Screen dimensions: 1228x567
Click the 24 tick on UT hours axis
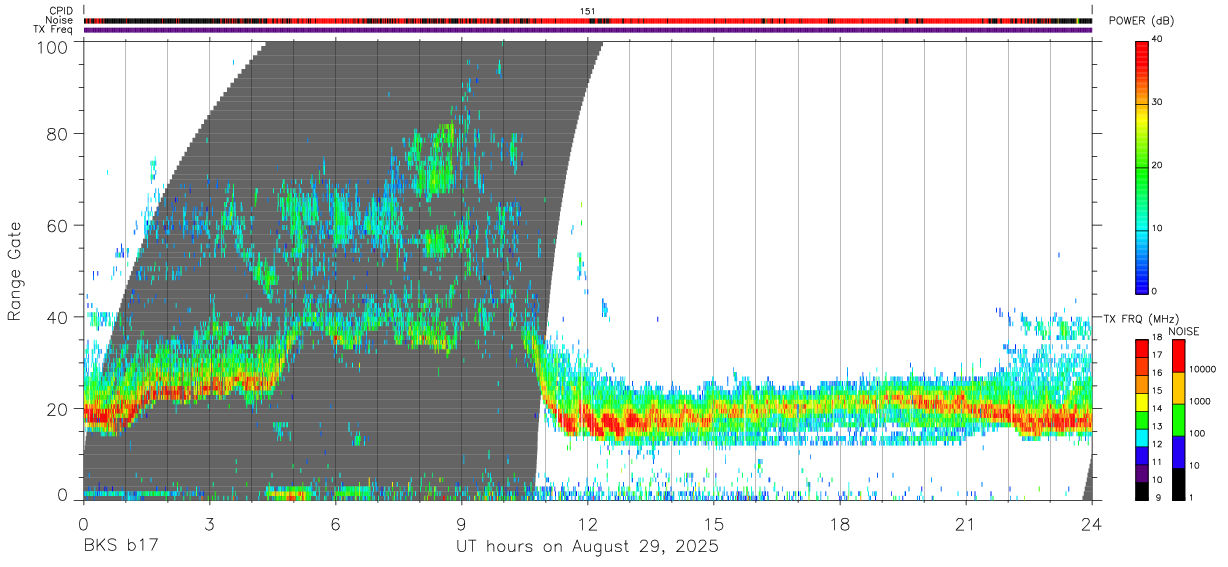coord(1092,524)
